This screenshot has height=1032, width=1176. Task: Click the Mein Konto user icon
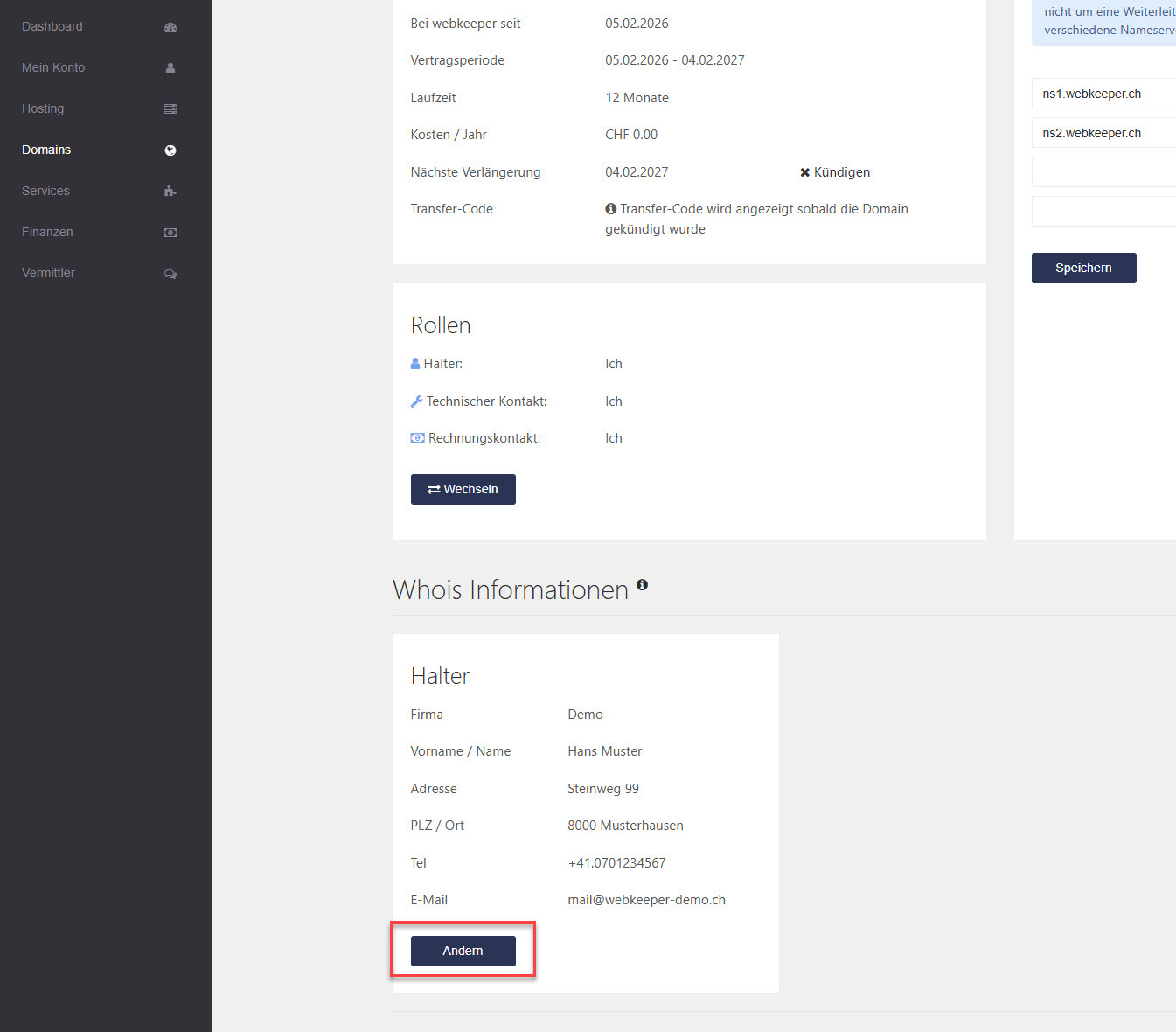point(170,68)
